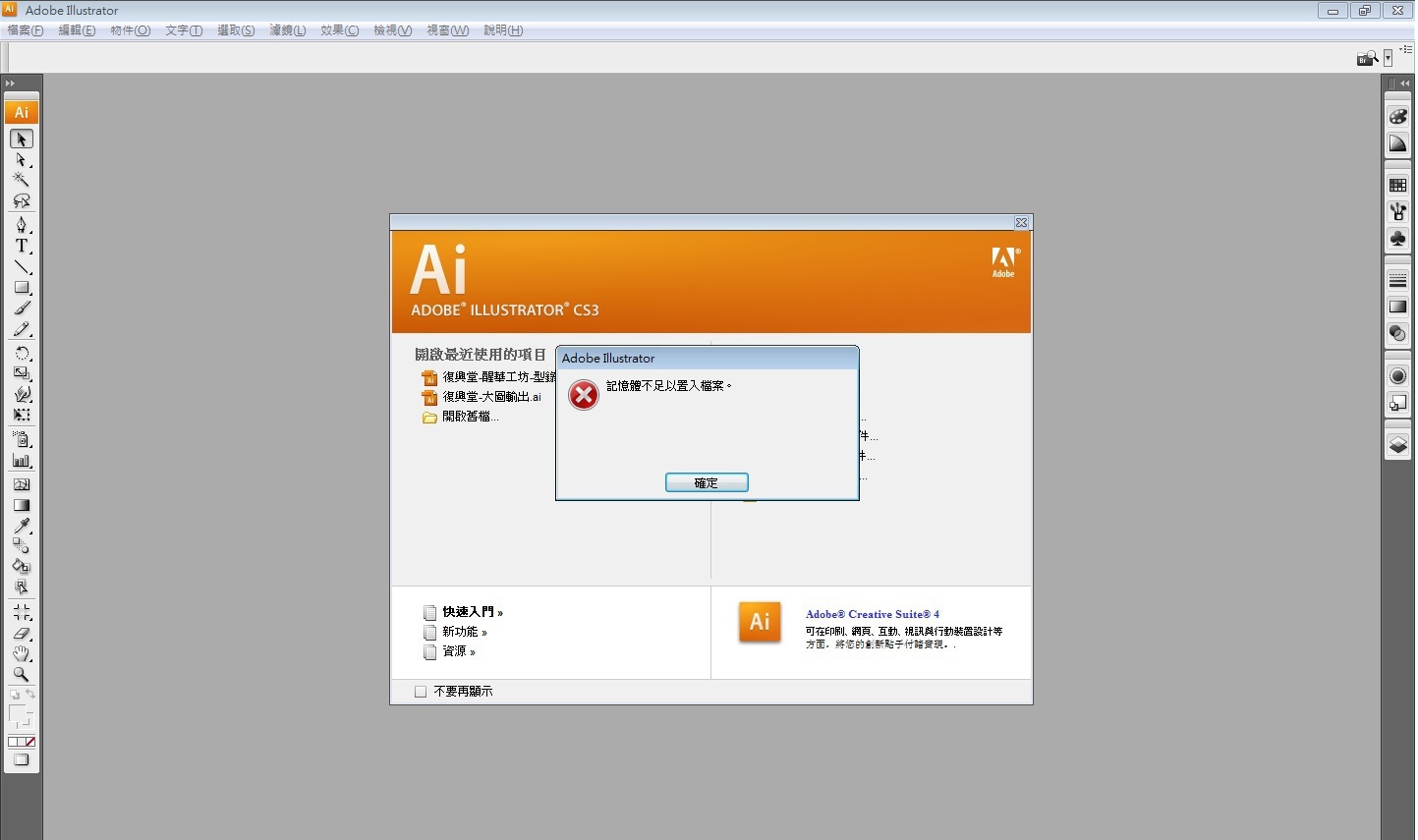This screenshot has height=840, width=1418.
Task: Swap fill and stroke colors
Action: coord(30,695)
